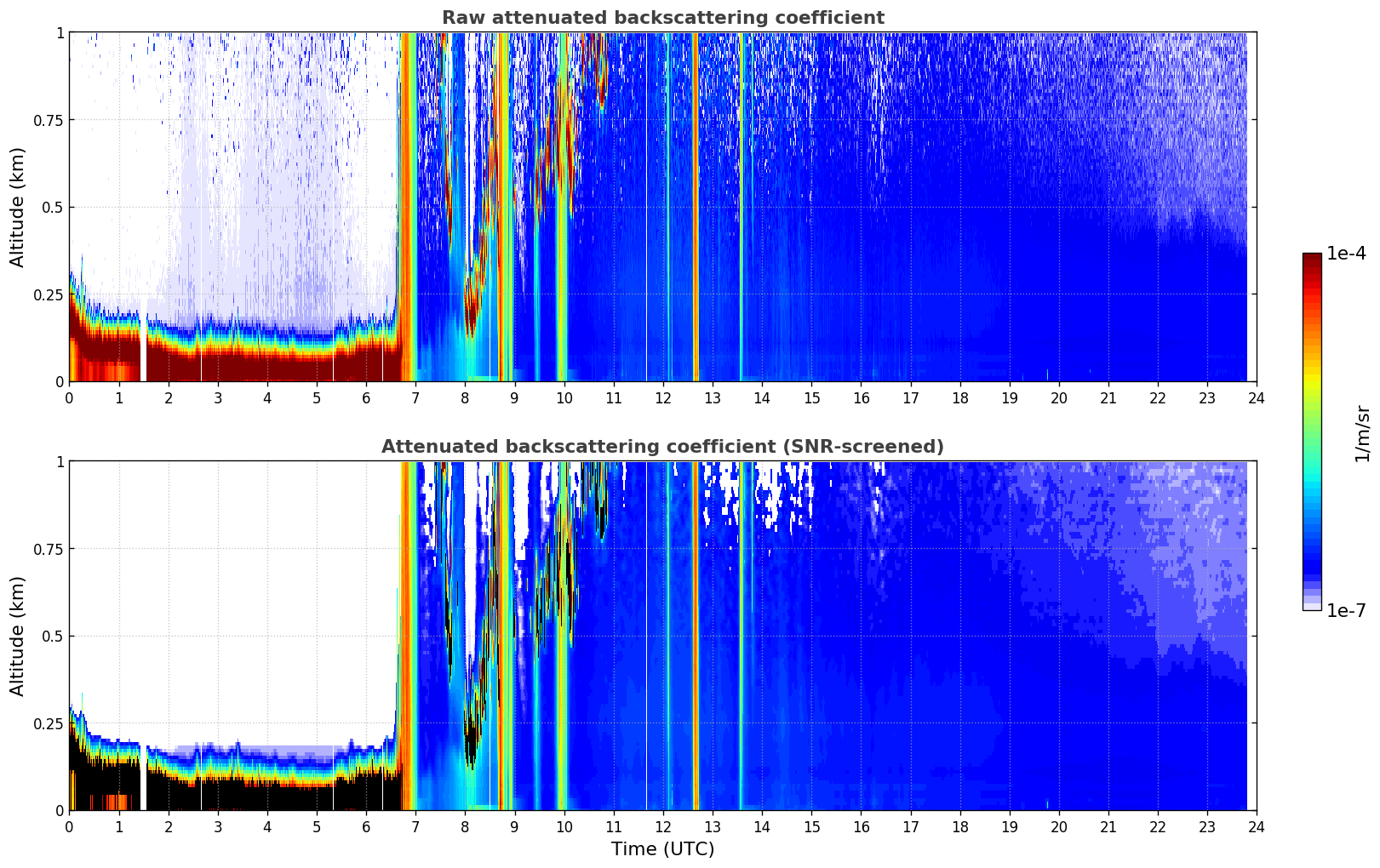Click time tick "18" under the upper plot
The image size is (1380, 868).
click(x=959, y=397)
